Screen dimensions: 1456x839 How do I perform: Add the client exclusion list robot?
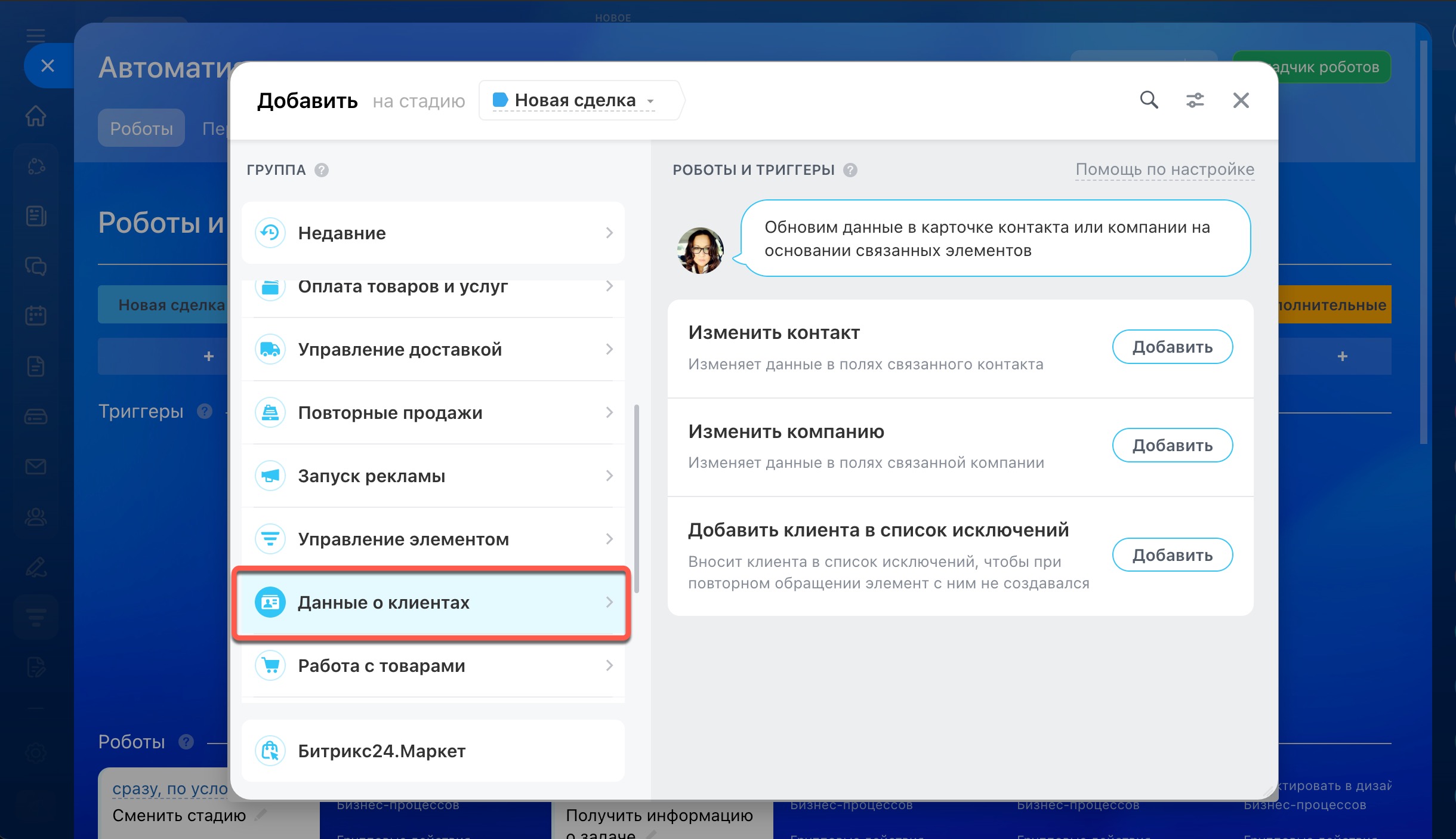coord(1172,555)
